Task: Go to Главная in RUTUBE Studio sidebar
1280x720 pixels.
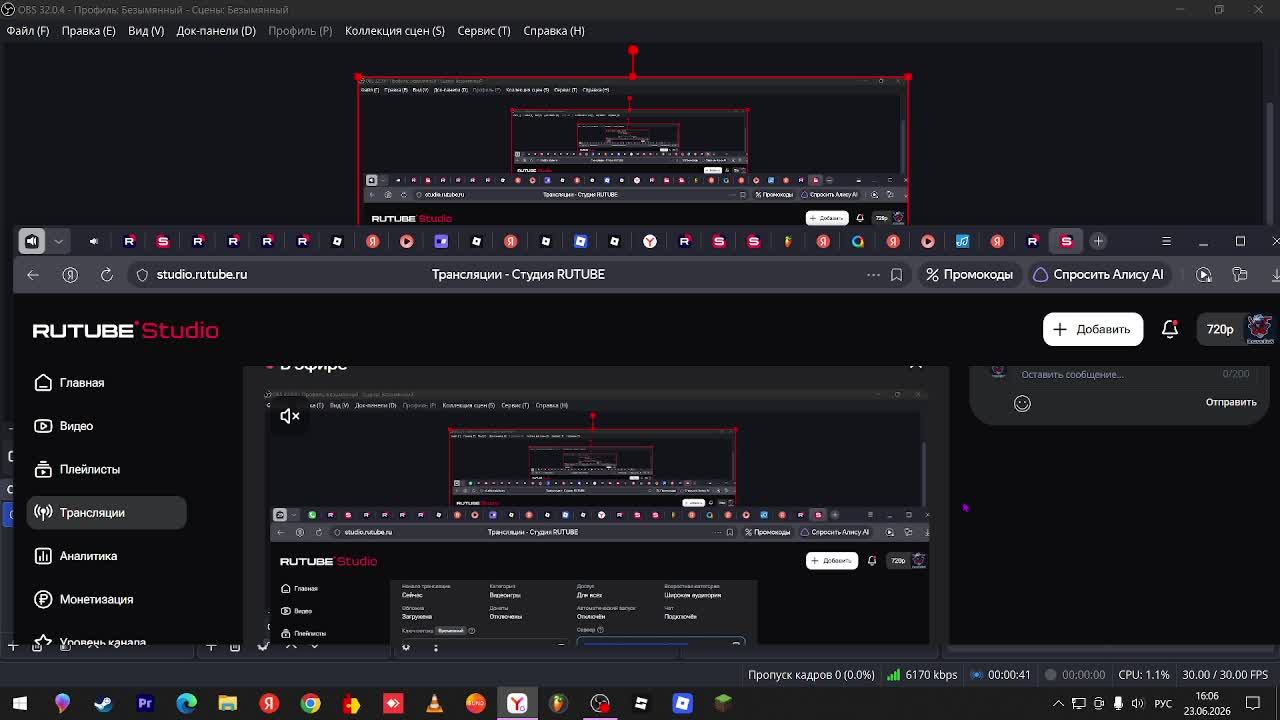Action: pyautogui.click(x=82, y=383)
